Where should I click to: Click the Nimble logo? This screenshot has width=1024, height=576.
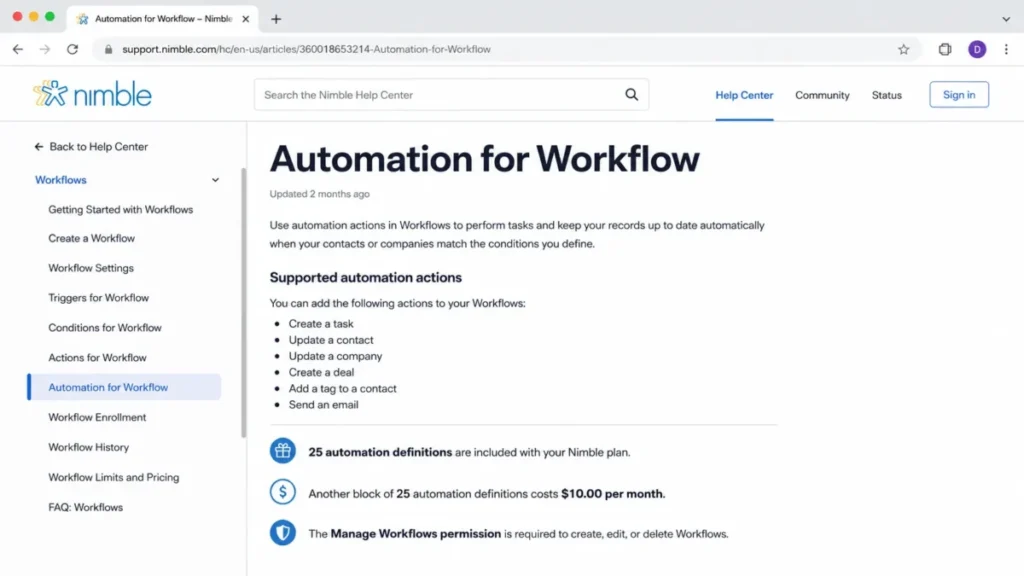[93, 94]
